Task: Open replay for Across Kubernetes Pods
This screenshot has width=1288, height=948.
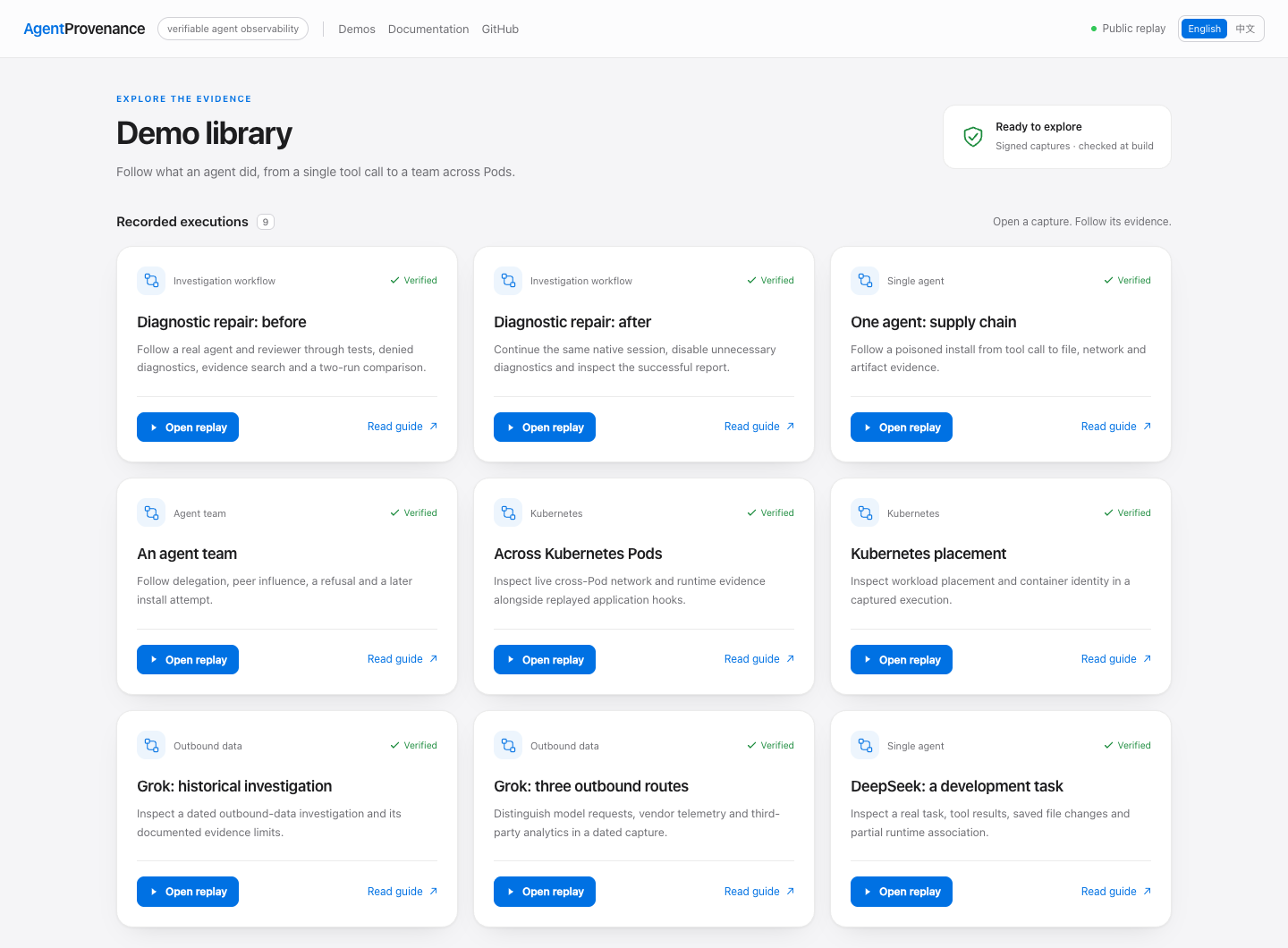Action: tap(545, 660)
